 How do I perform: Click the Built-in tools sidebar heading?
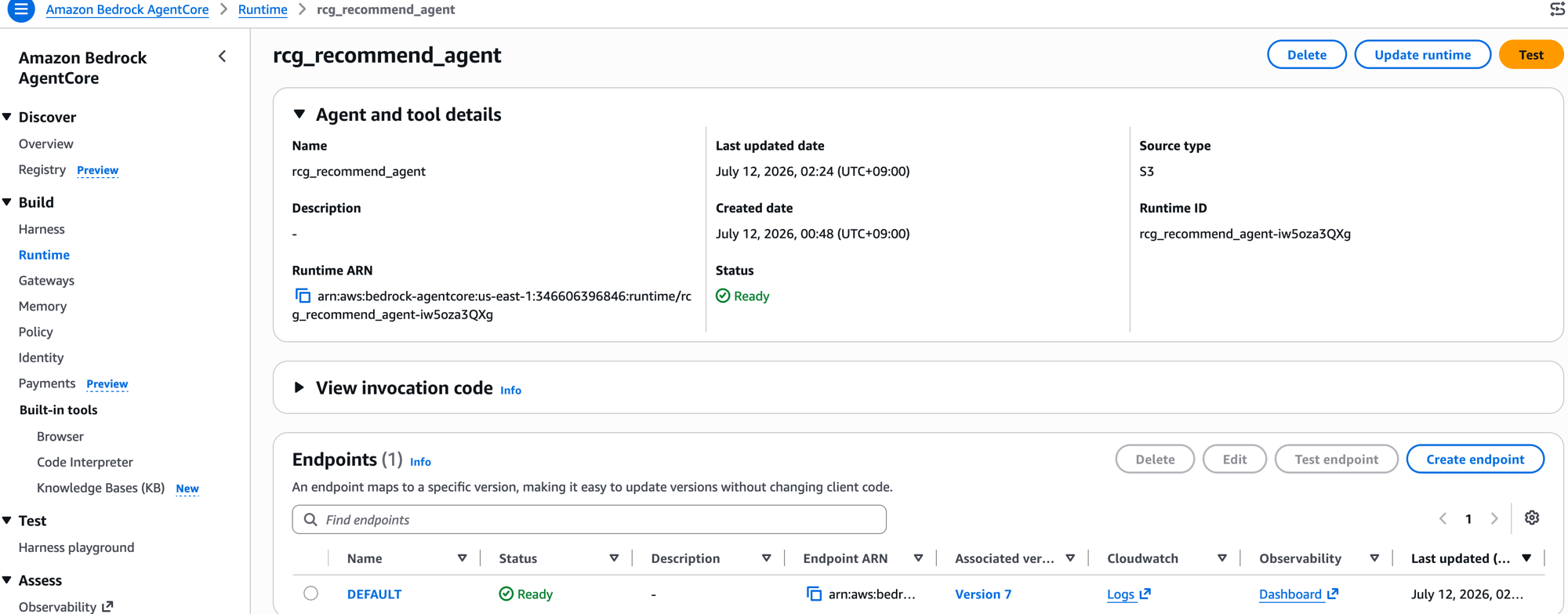(x=58, y=410)
